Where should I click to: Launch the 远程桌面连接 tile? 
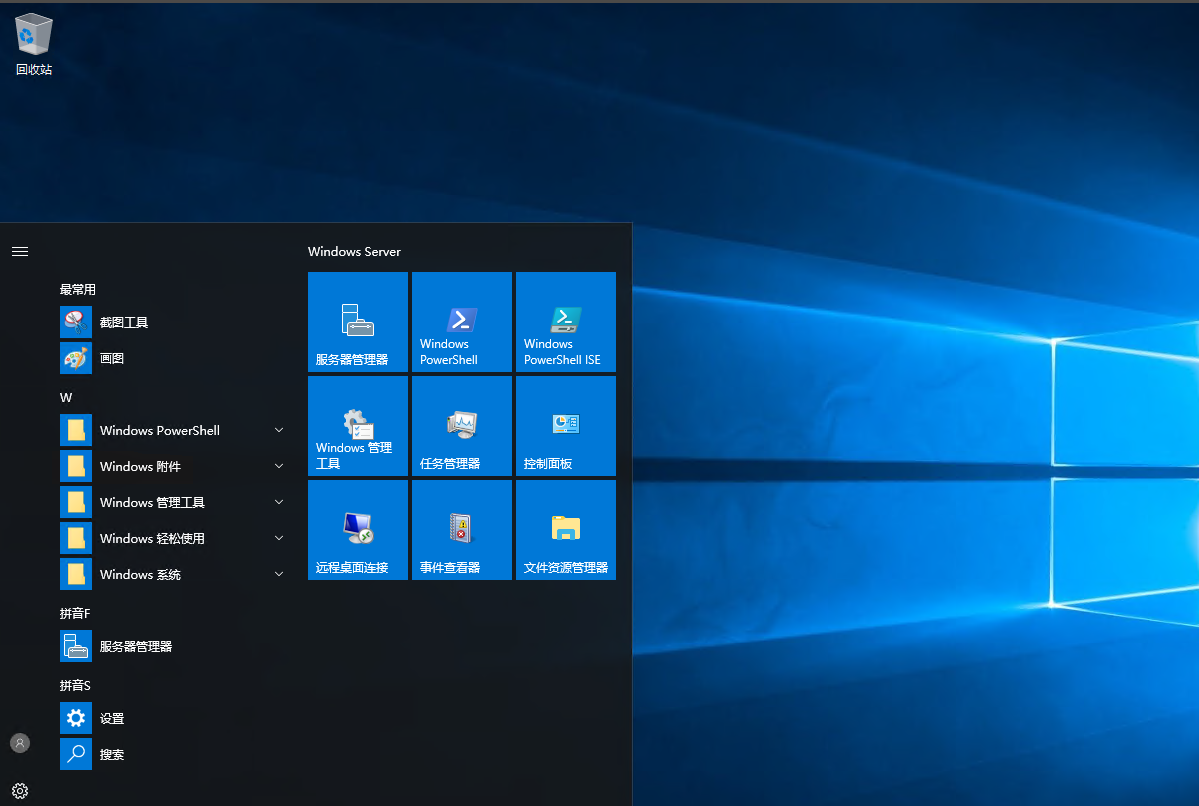358,530
